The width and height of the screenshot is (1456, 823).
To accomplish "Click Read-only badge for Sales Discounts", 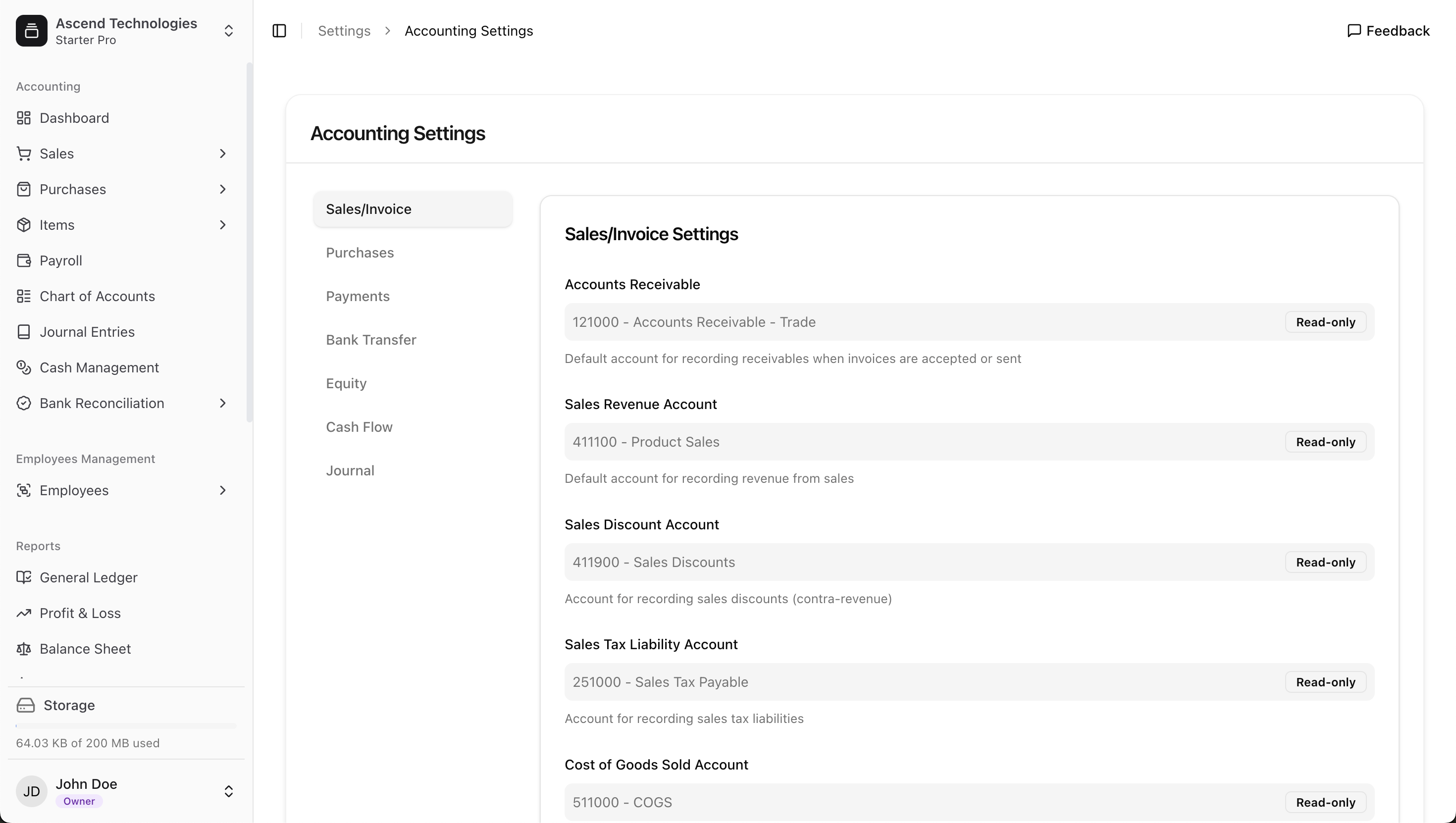I will [1325, 562].
